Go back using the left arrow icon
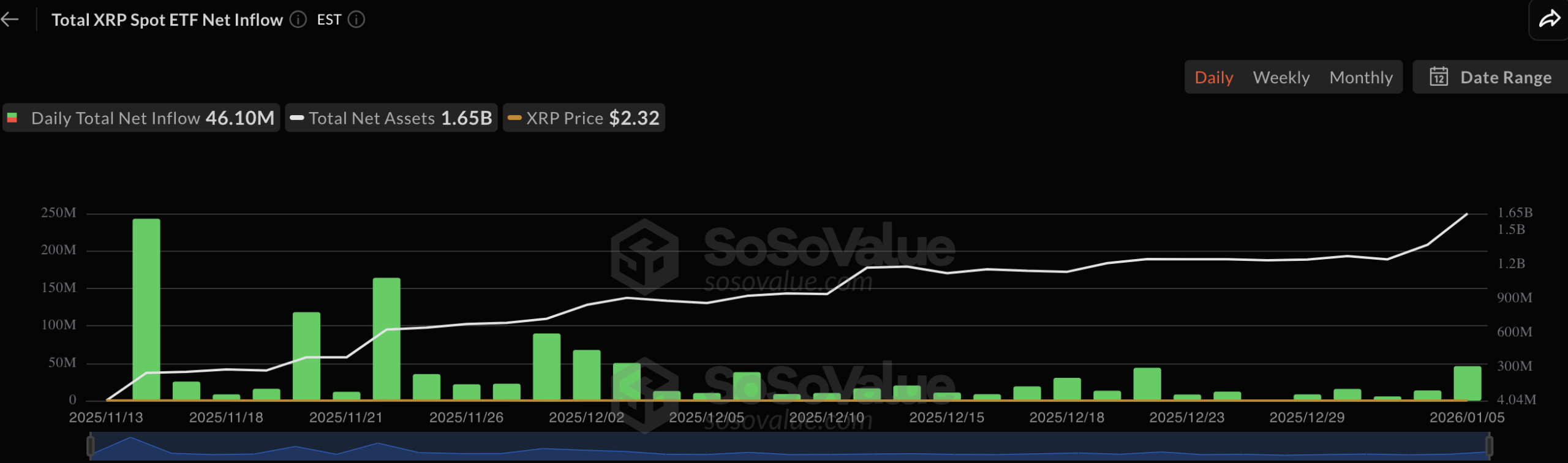 pos(10,20)
